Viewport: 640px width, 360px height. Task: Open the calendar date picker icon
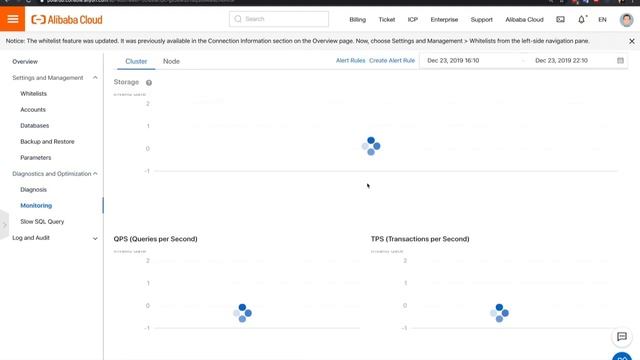click(x=620, y=60)
